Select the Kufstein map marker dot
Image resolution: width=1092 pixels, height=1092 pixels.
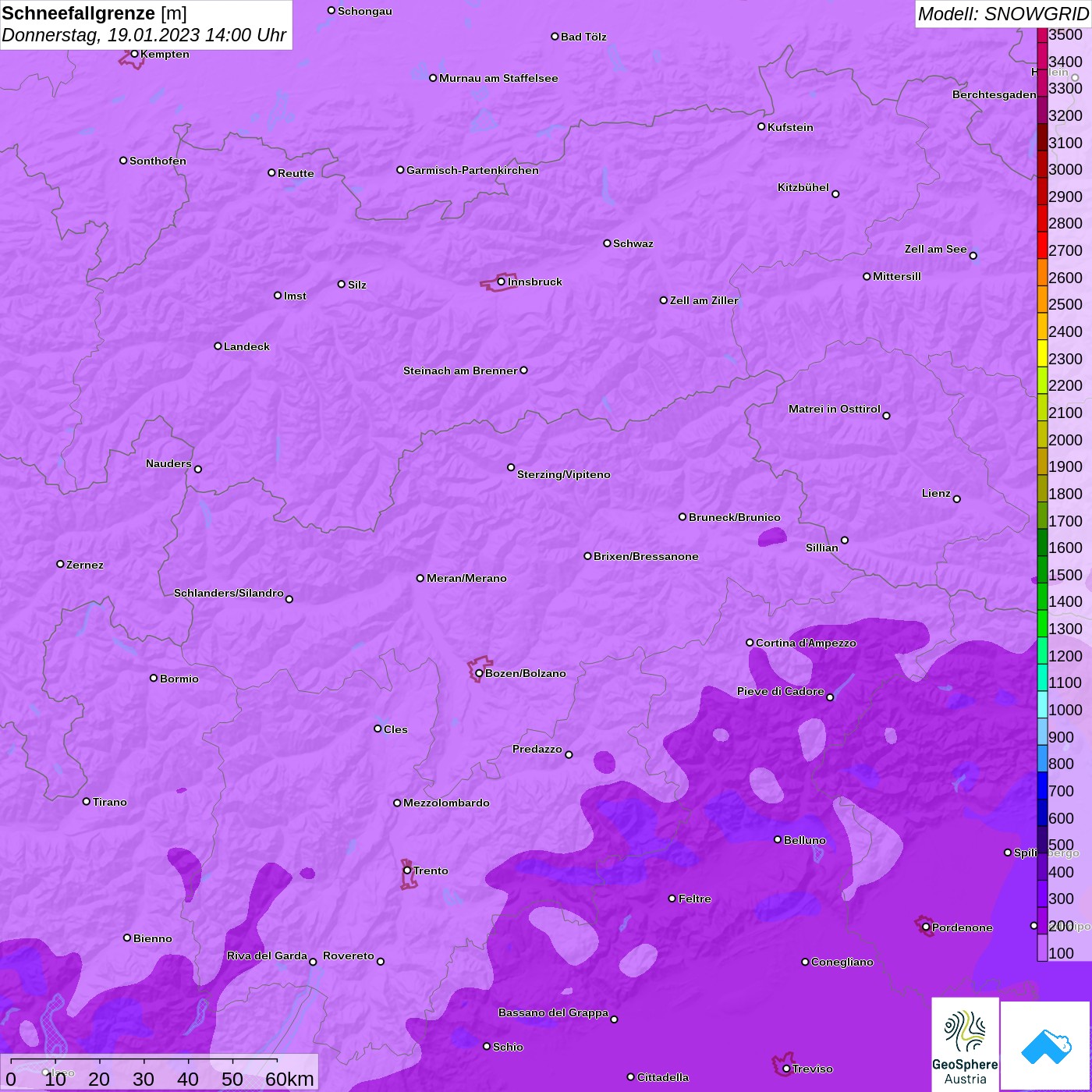point(761,126)
